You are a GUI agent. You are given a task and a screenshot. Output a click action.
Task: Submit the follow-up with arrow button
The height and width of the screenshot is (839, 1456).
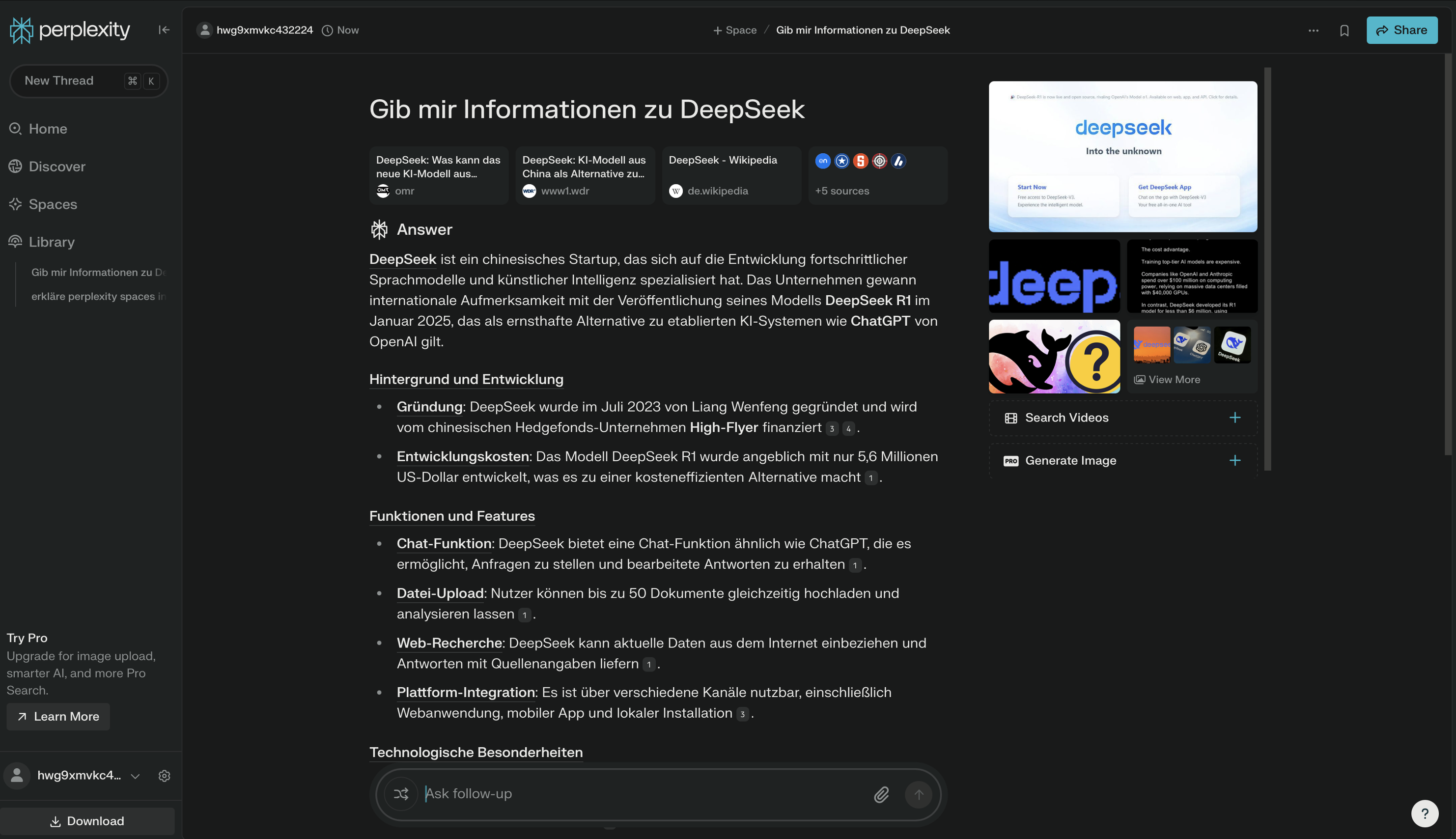(x=919, y=795)
